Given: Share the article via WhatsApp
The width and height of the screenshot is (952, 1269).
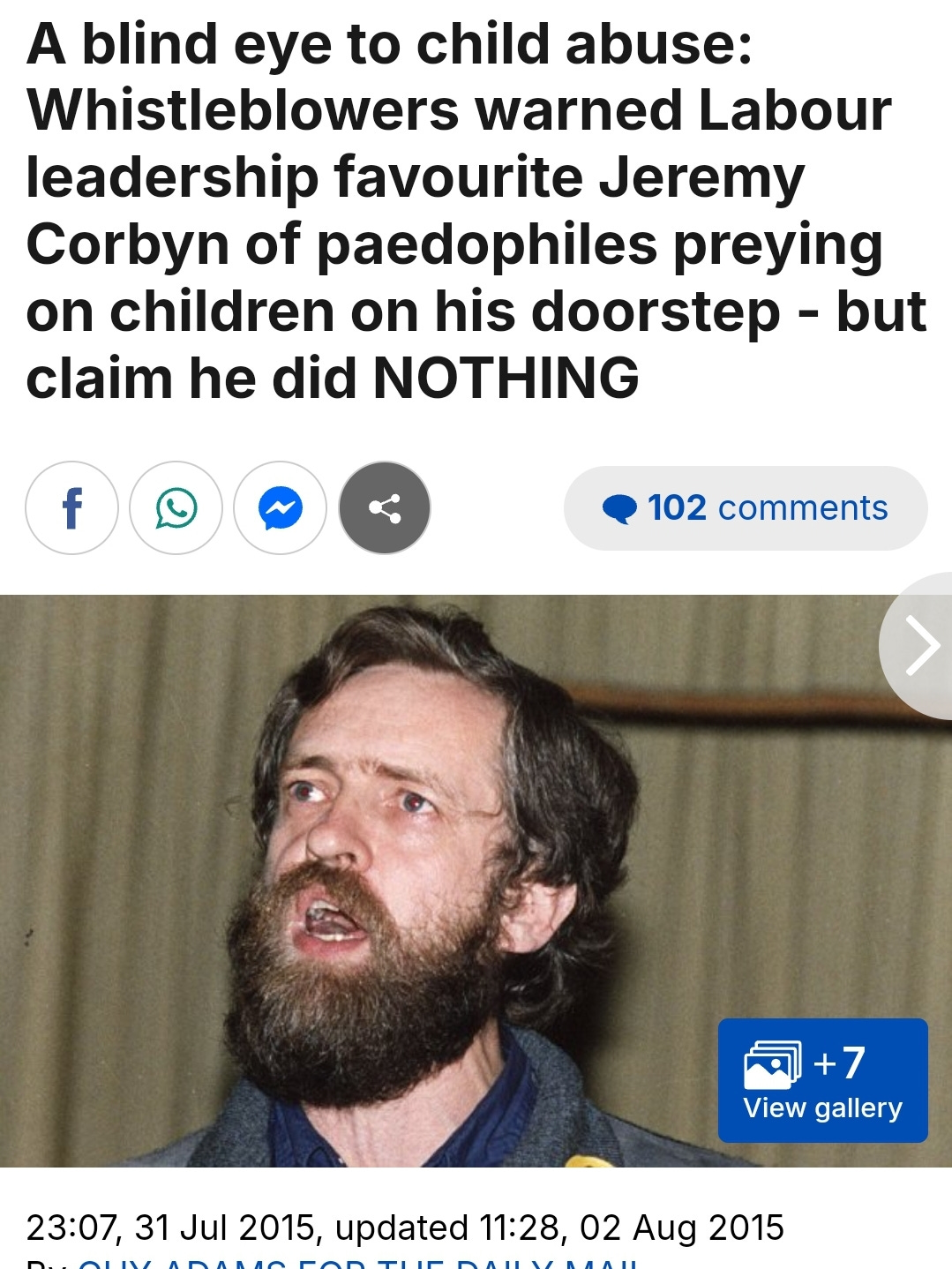Looking at the screenshot, I should coord(176,508).
